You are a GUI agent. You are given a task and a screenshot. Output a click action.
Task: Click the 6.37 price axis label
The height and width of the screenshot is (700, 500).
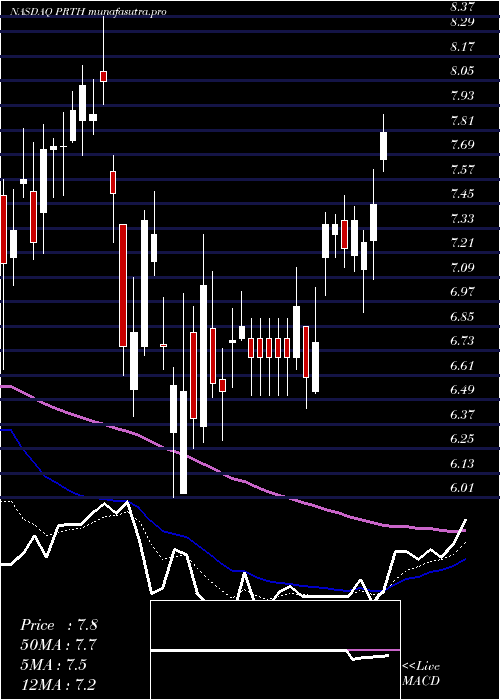point(464,414)
